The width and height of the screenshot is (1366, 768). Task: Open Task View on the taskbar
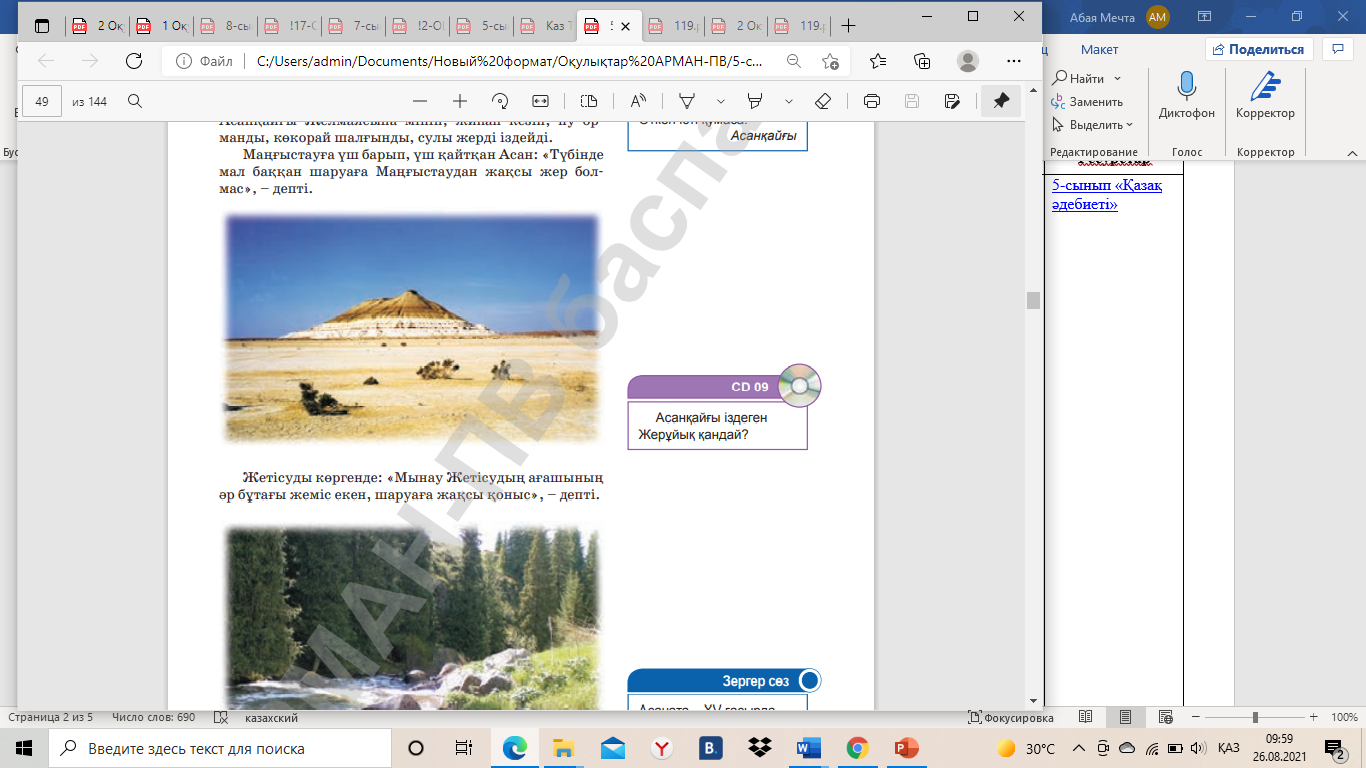tap(464, 748)
